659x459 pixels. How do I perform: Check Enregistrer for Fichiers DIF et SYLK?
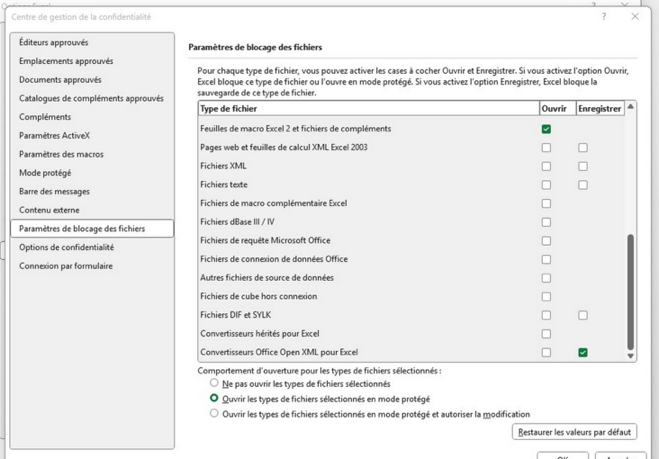coord(583,315)
